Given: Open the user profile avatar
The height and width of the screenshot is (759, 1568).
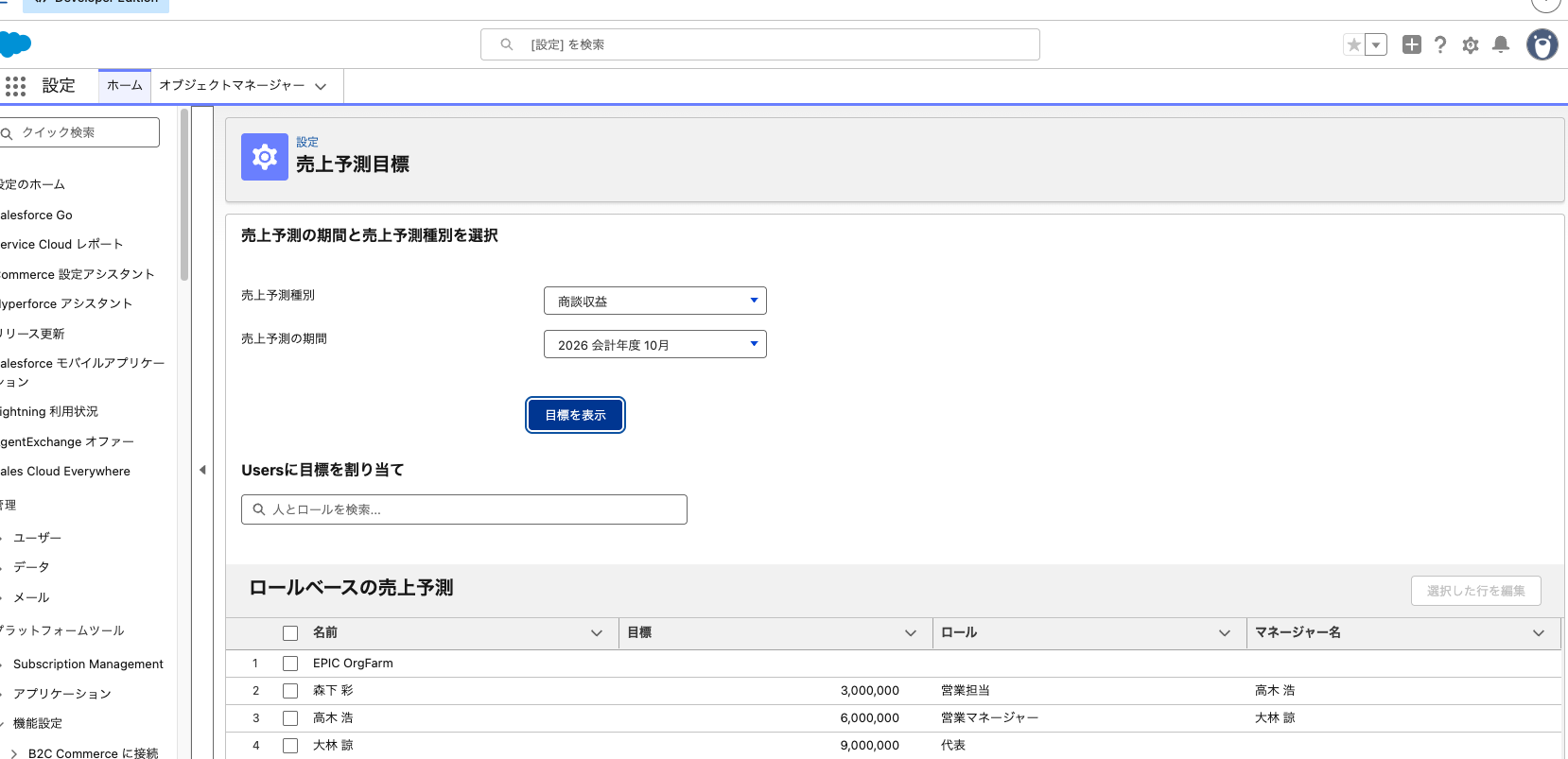Looking at the screenshot, I should tap(1542, 44).
